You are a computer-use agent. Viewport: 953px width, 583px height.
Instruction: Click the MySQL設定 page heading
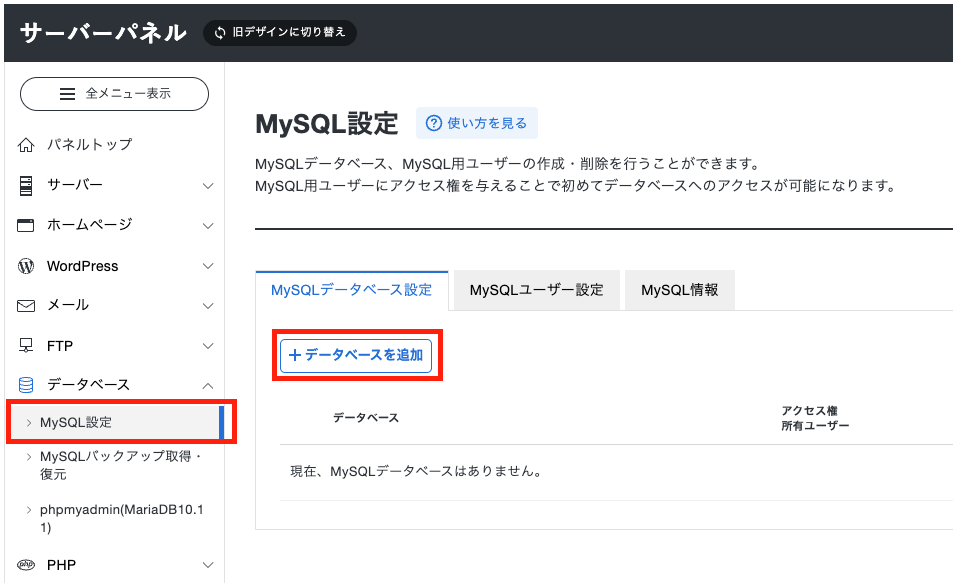coord(326,123)
